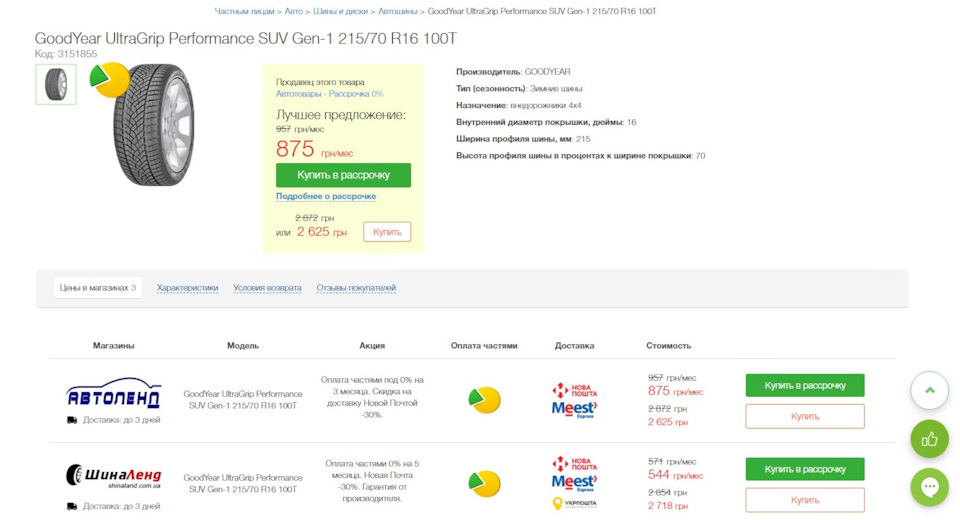Click the product title heading

pyautogui.click(x=246, y=38)
